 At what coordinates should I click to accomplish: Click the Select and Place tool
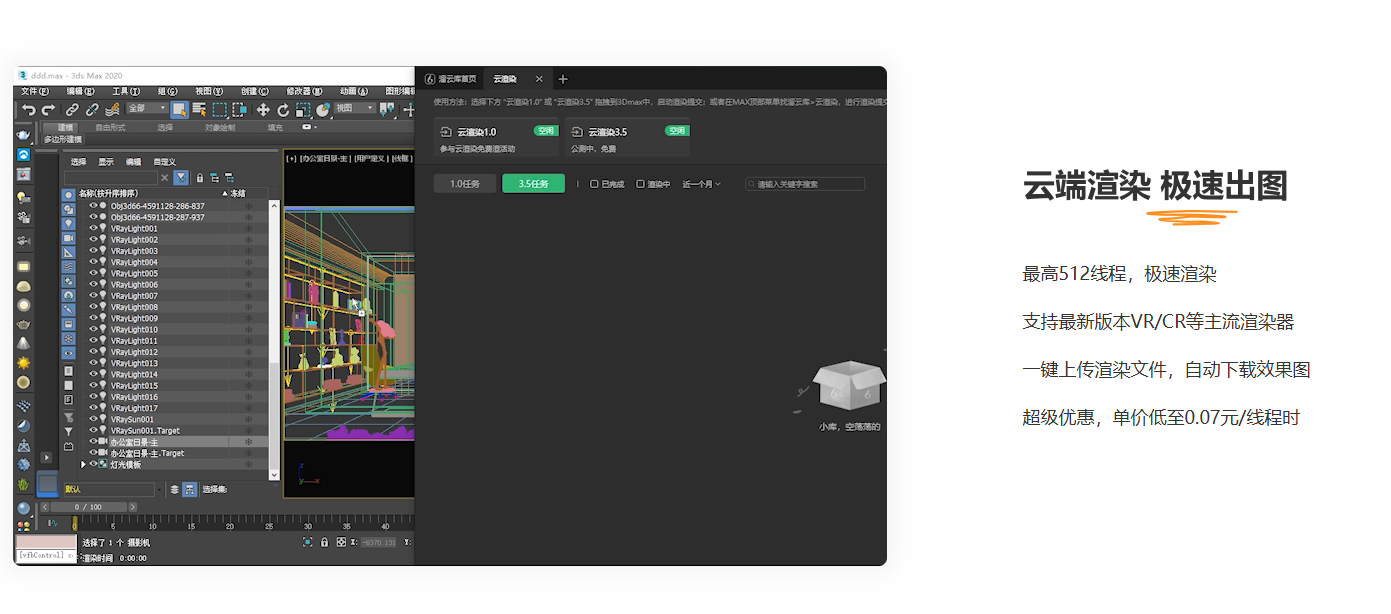pyautogui.click(x=323, y=109)
